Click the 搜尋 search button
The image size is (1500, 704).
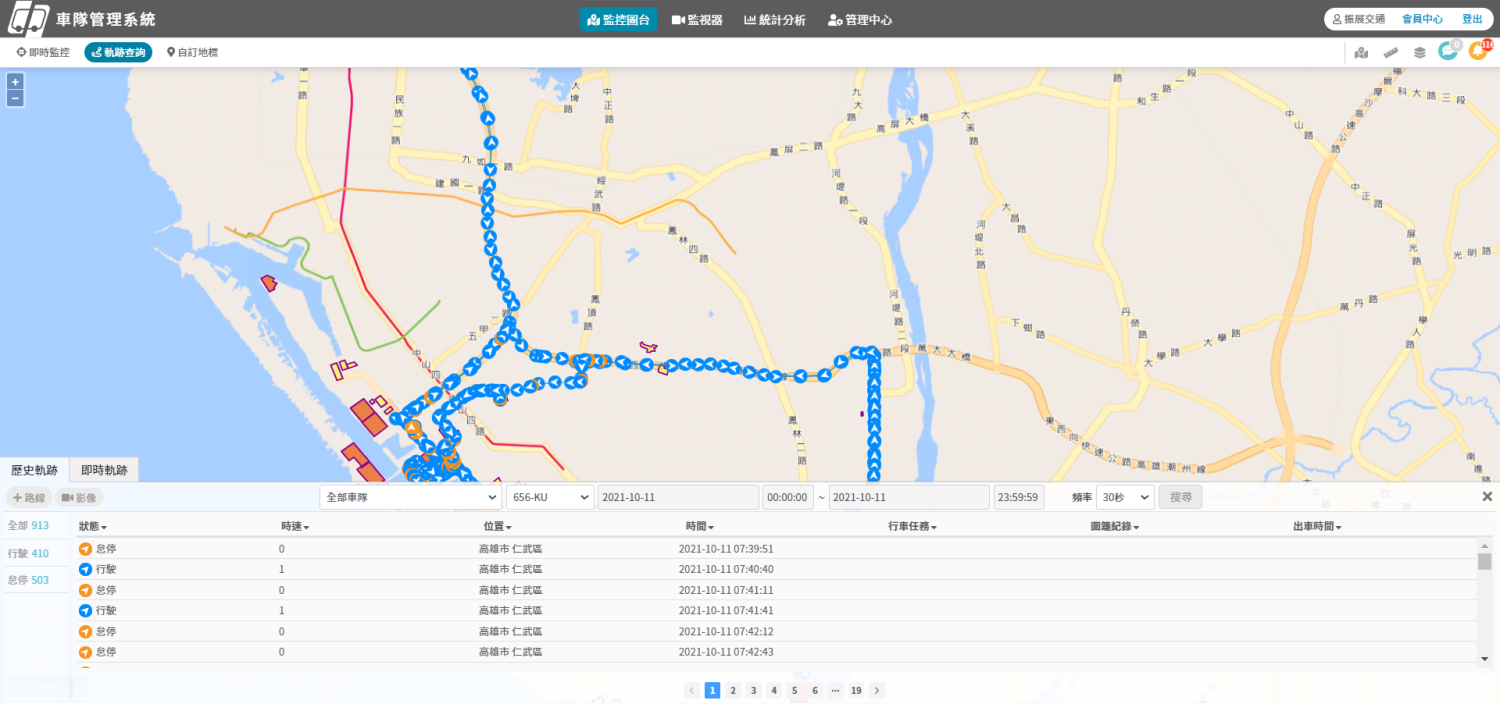pos(1180,497)
